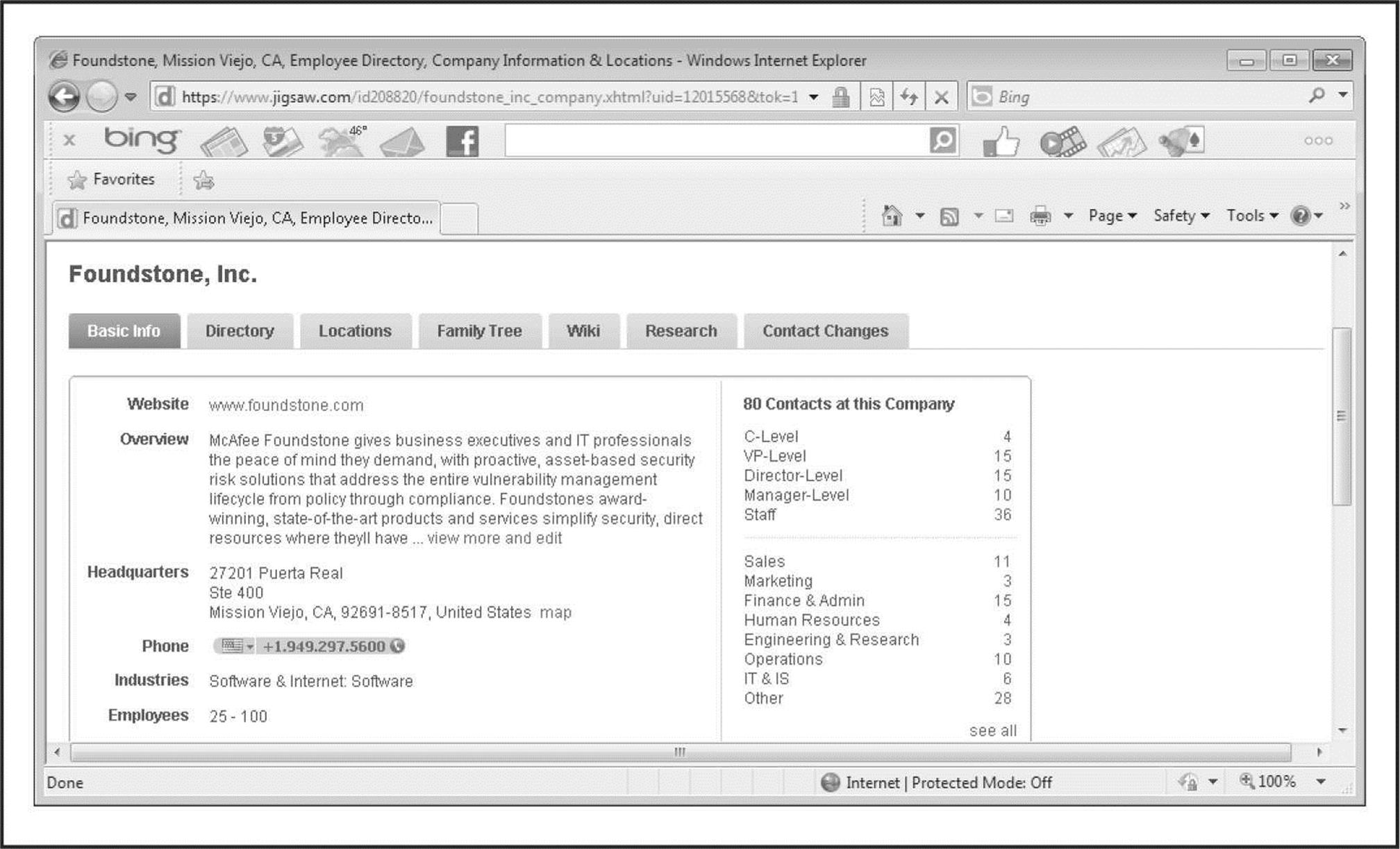Click the vertical scrollbar thumb

point(1342,417)
